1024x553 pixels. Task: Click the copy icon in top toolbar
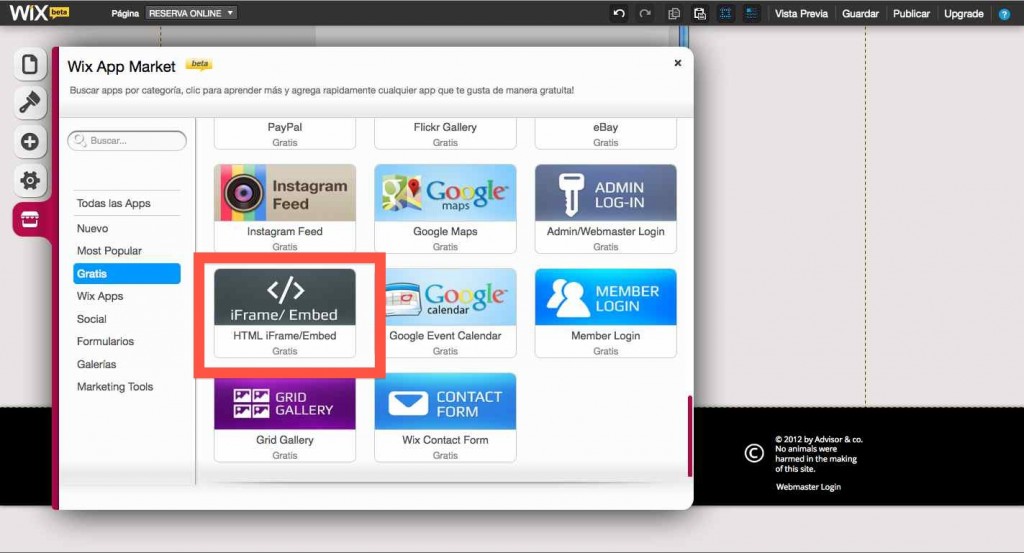coord(674,13)
